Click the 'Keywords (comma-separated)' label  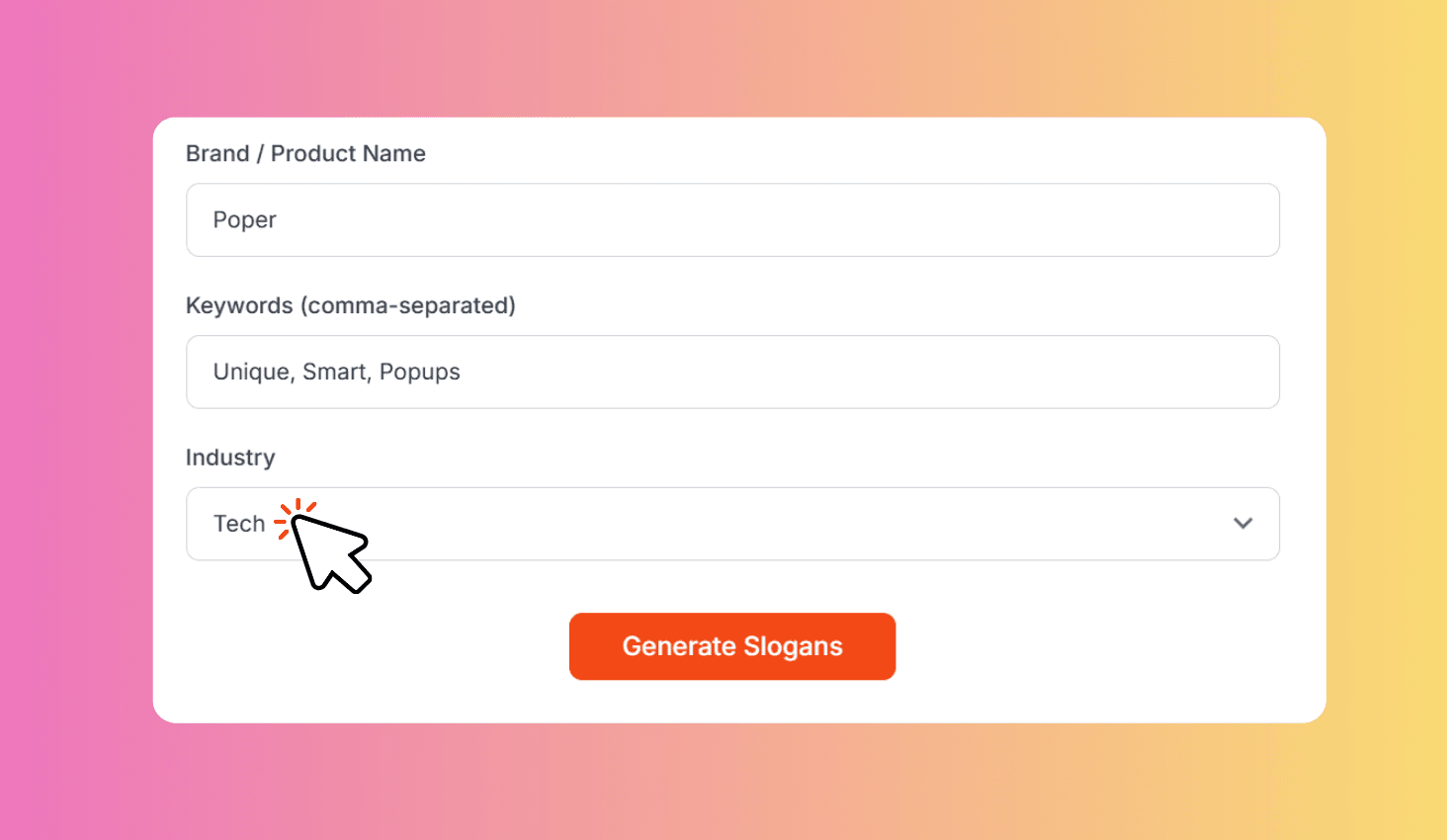350,305
